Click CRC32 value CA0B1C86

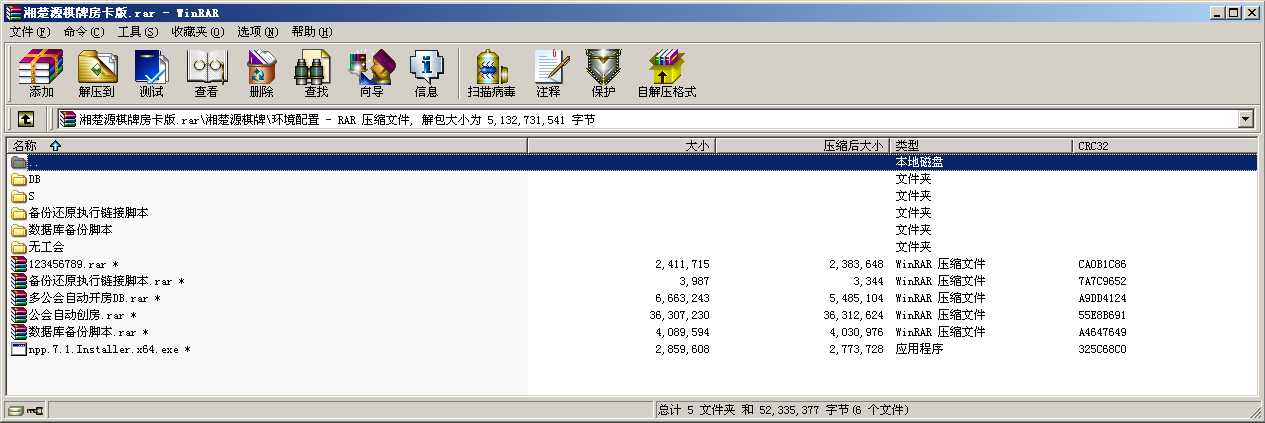(x=1102, y=264)
